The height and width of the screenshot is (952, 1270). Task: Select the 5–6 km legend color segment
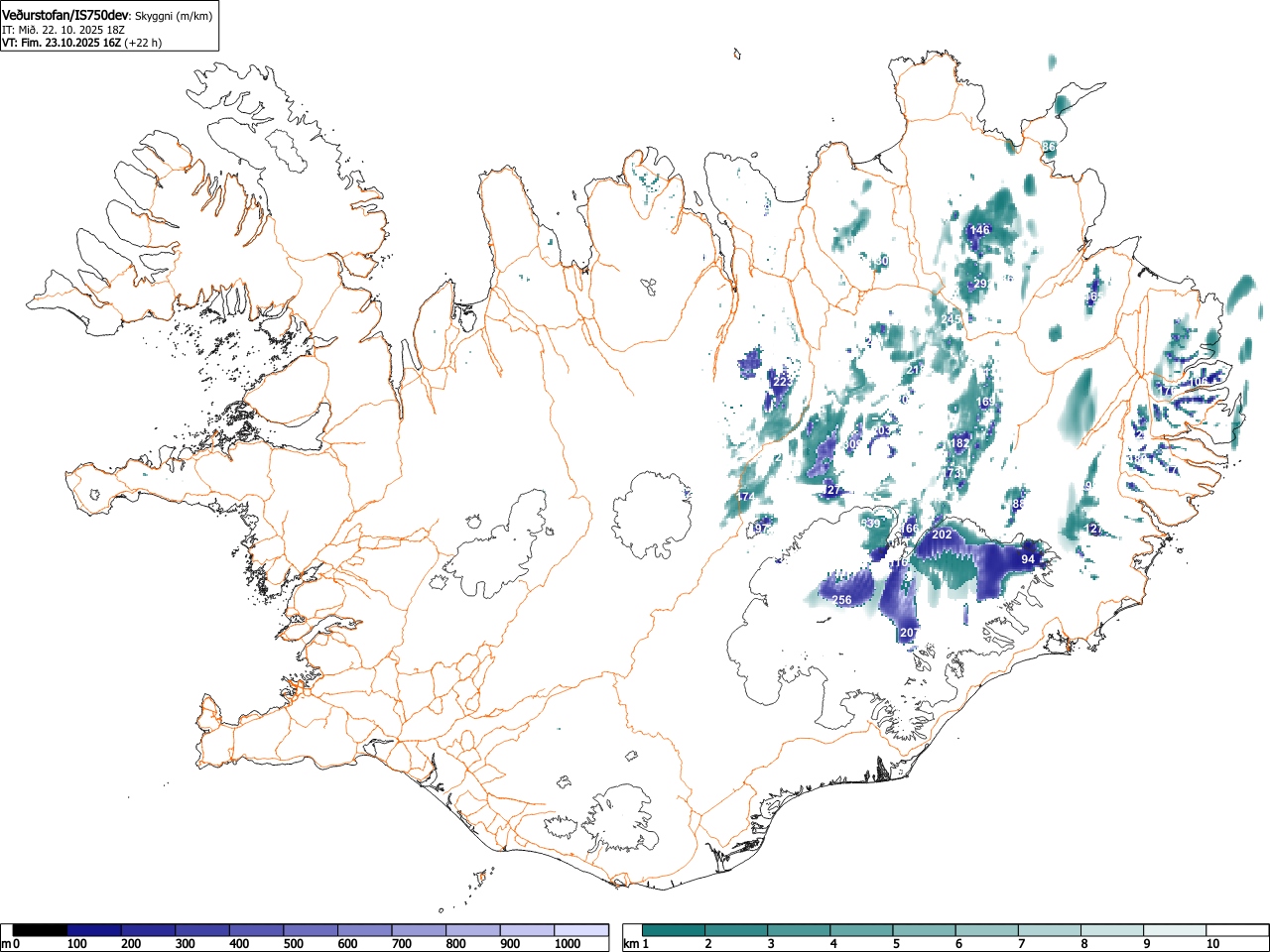tap(925, 930)
